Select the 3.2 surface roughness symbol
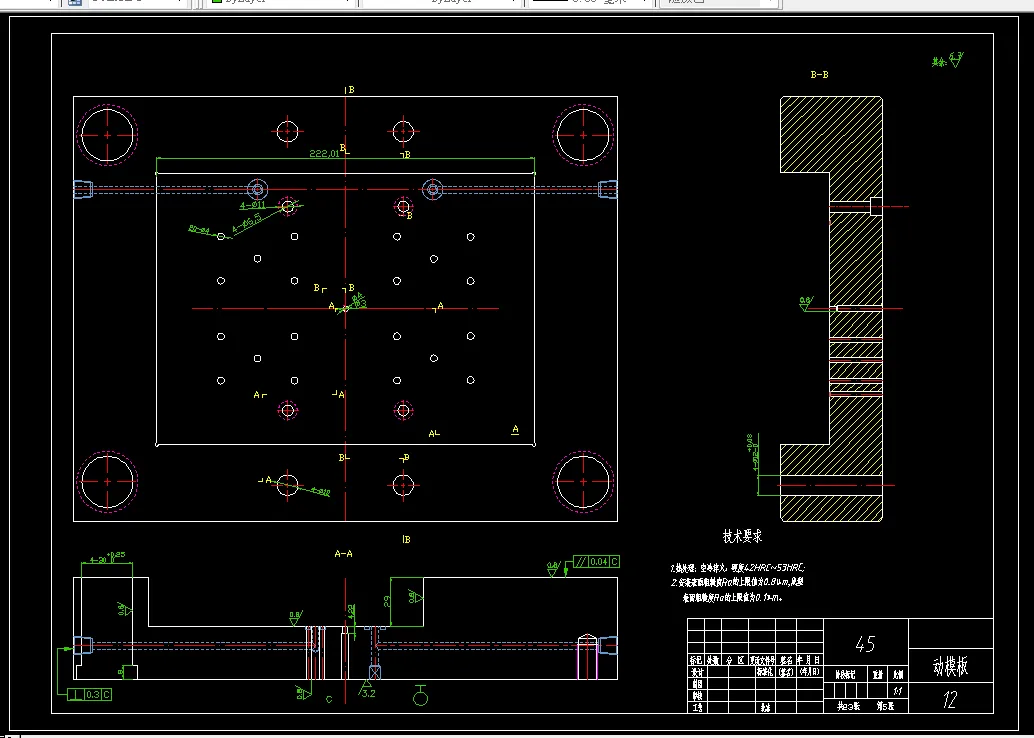 tap(367, 691)
